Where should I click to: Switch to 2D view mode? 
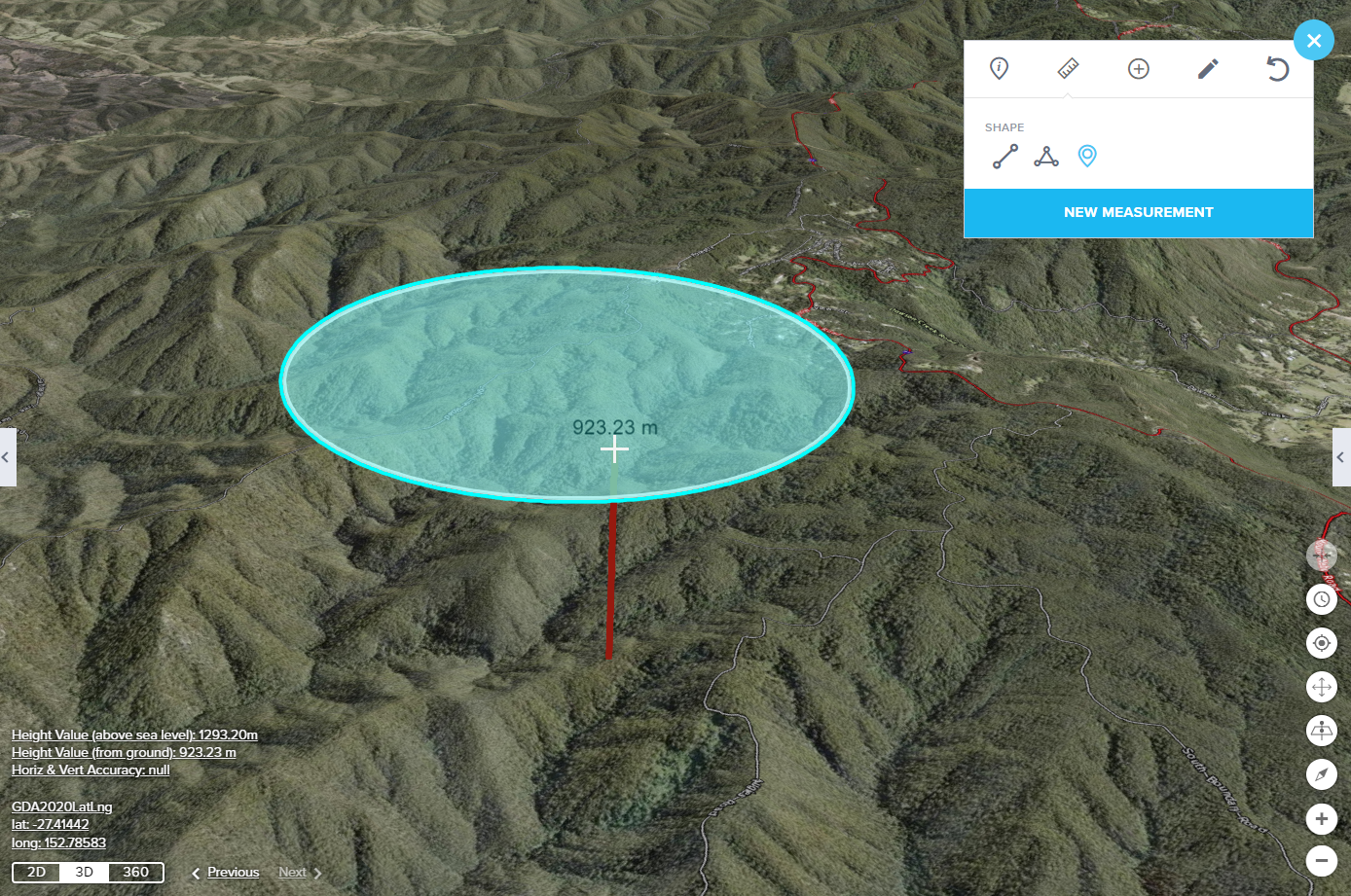coord(36,872)
